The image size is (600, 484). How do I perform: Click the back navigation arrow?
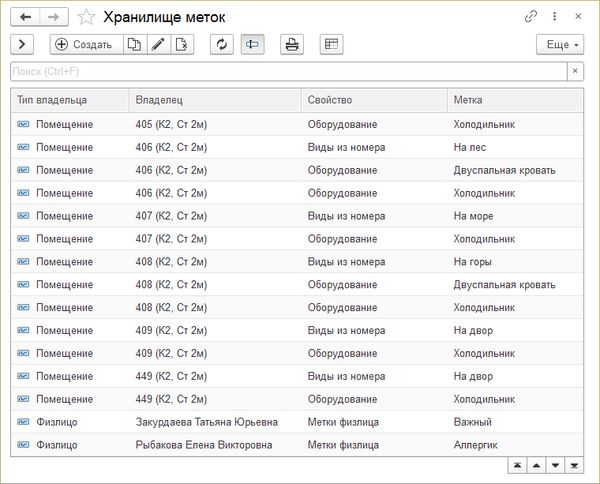tap(24, 16)
